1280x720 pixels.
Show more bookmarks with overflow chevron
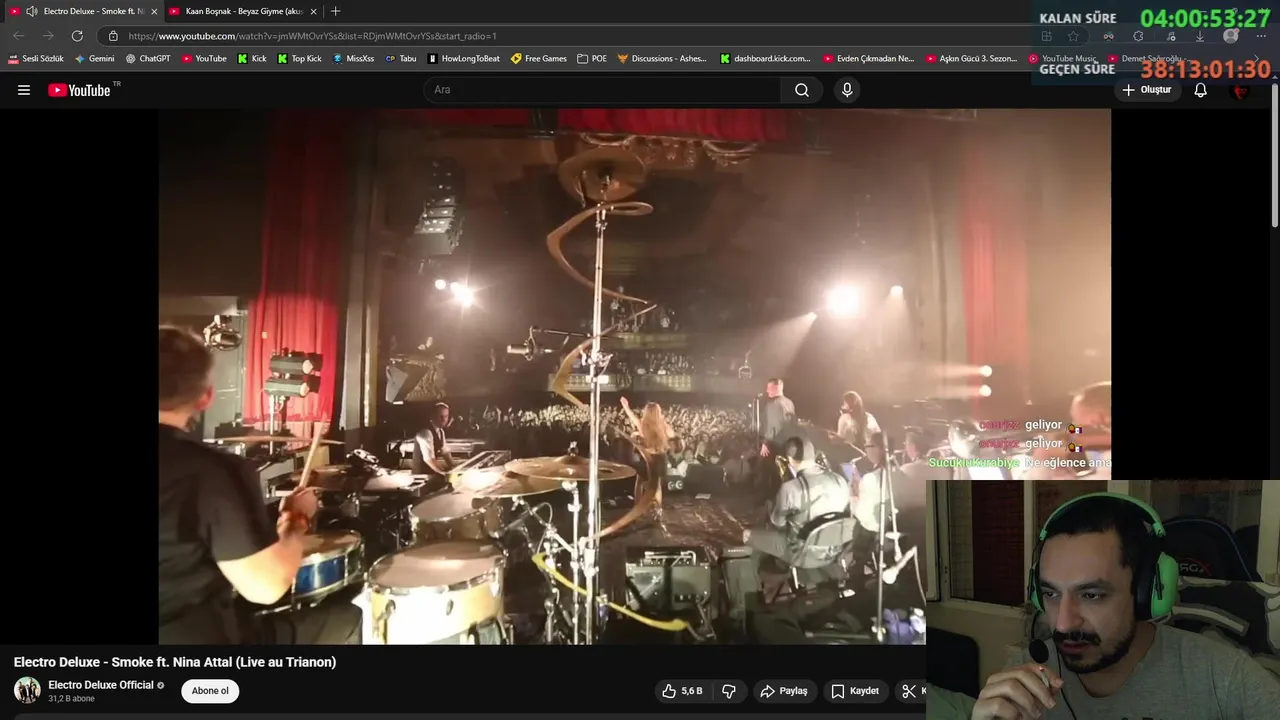1258,59
